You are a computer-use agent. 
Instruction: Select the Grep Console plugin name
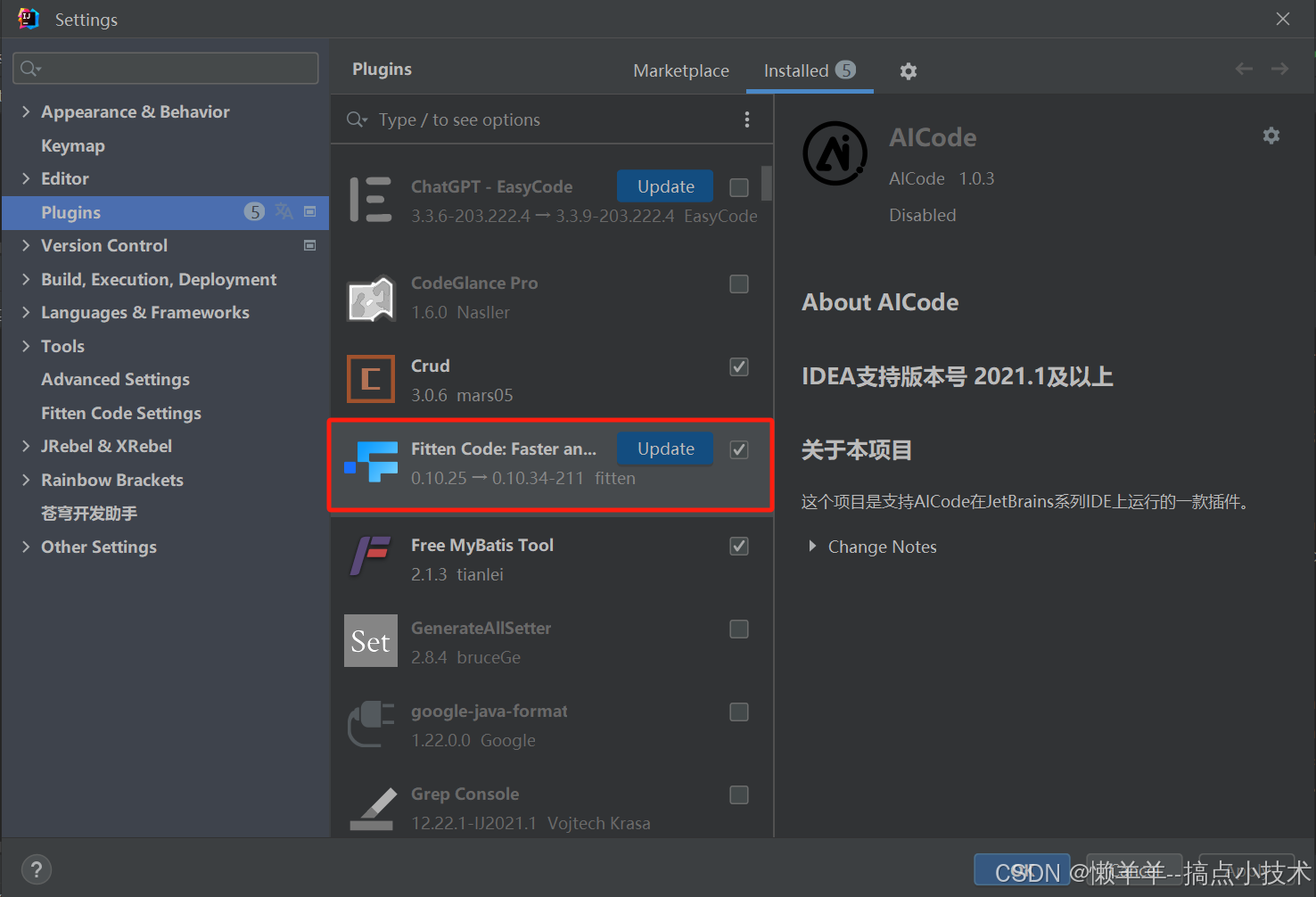point(465,794)
